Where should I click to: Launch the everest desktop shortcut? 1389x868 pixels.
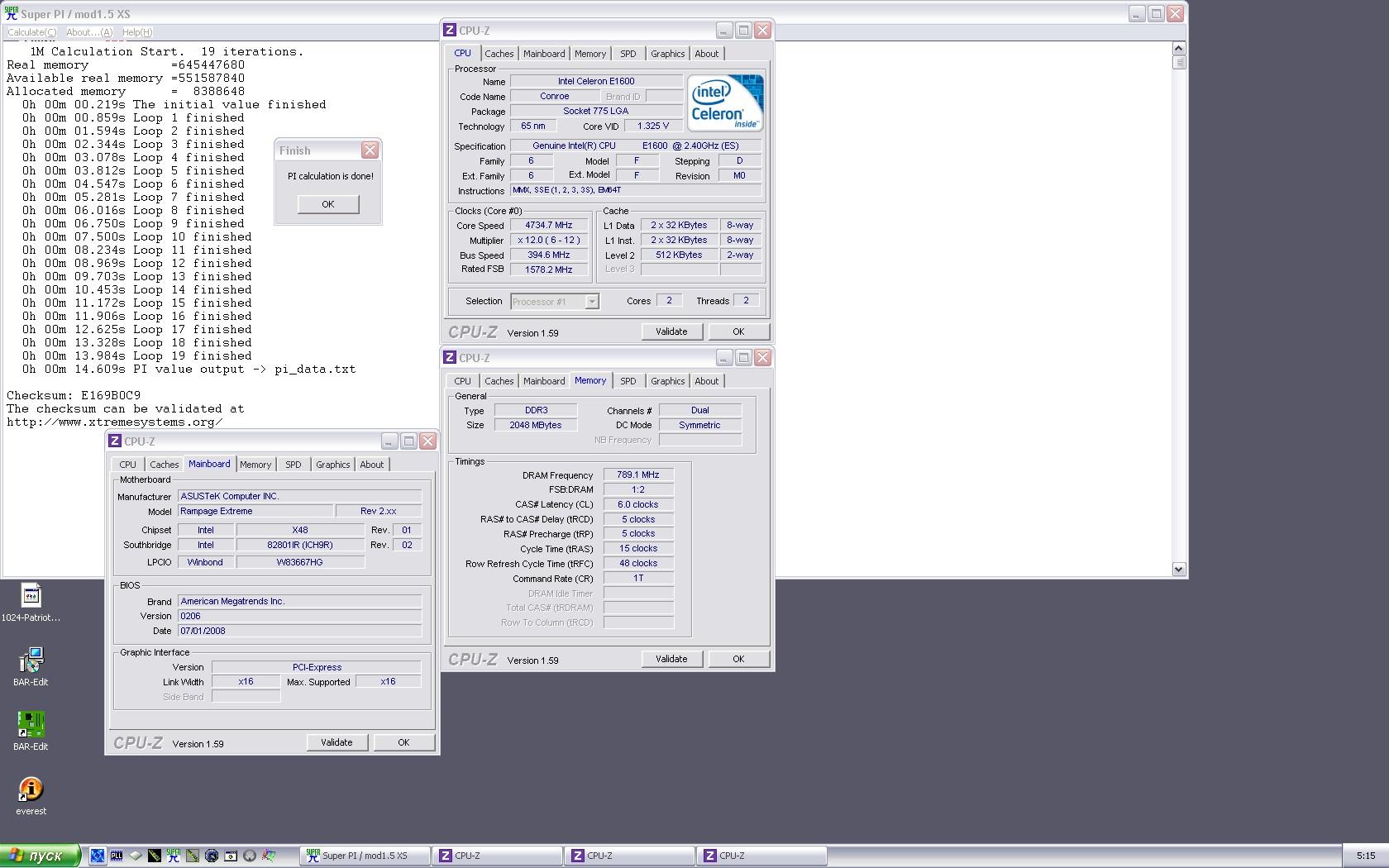click(31, 796)
